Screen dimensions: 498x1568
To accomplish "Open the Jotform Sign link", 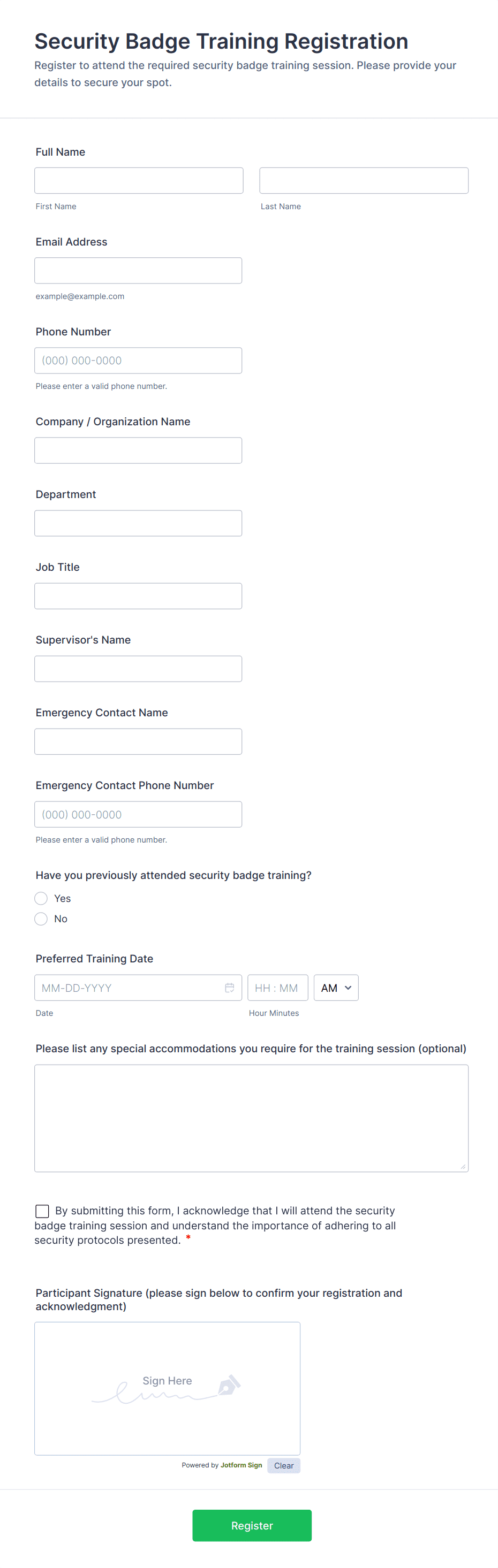I will click(x=241, y=1465).
